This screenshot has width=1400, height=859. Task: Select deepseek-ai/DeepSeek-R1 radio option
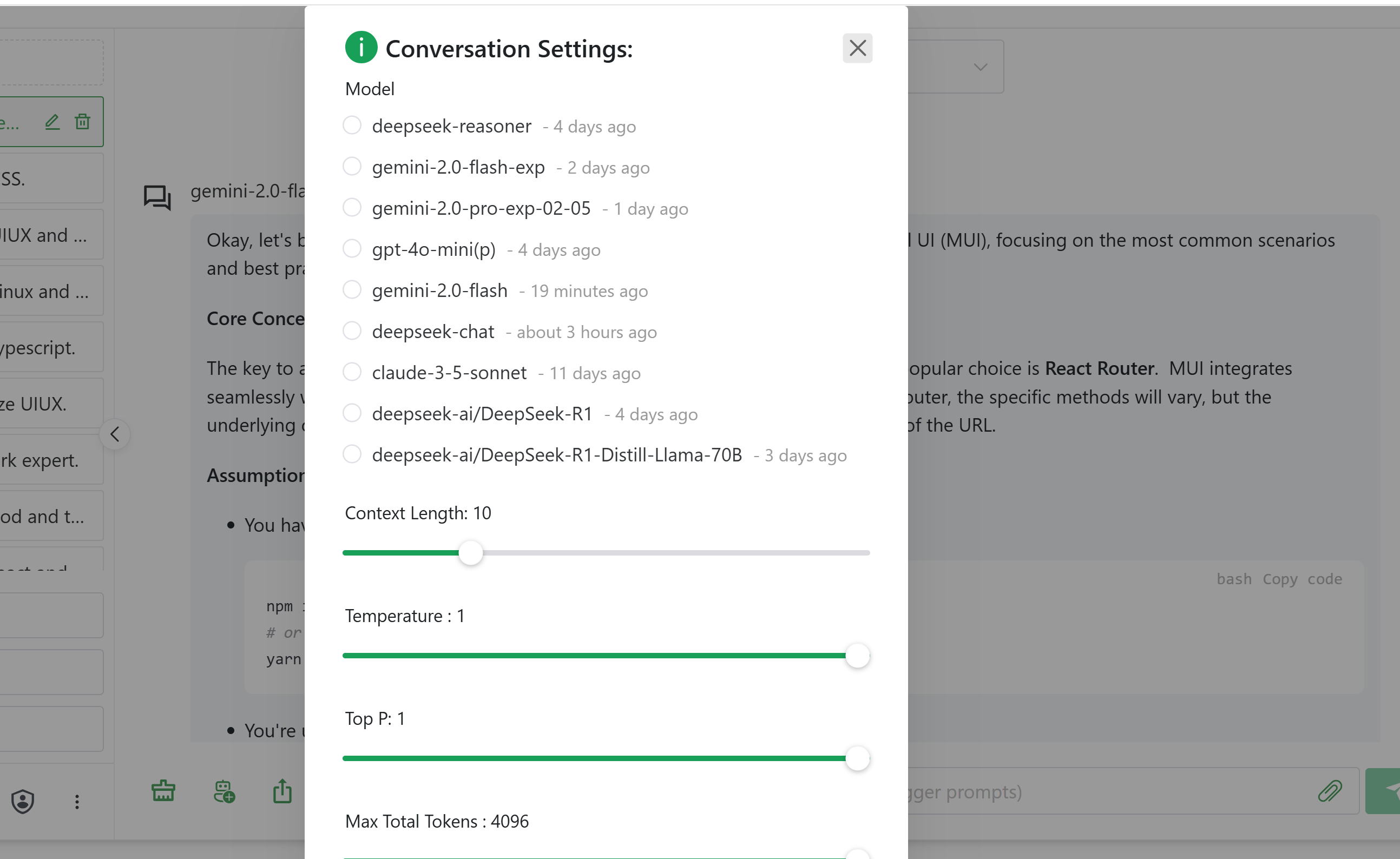coord(352,413)
